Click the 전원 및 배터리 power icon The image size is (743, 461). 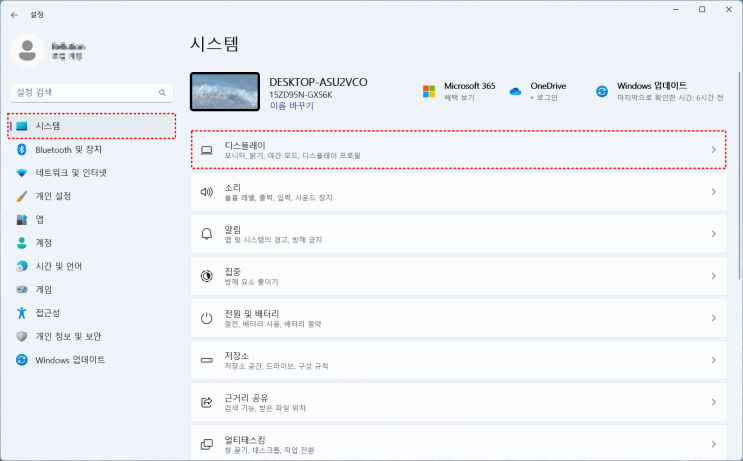pos(207,318)
